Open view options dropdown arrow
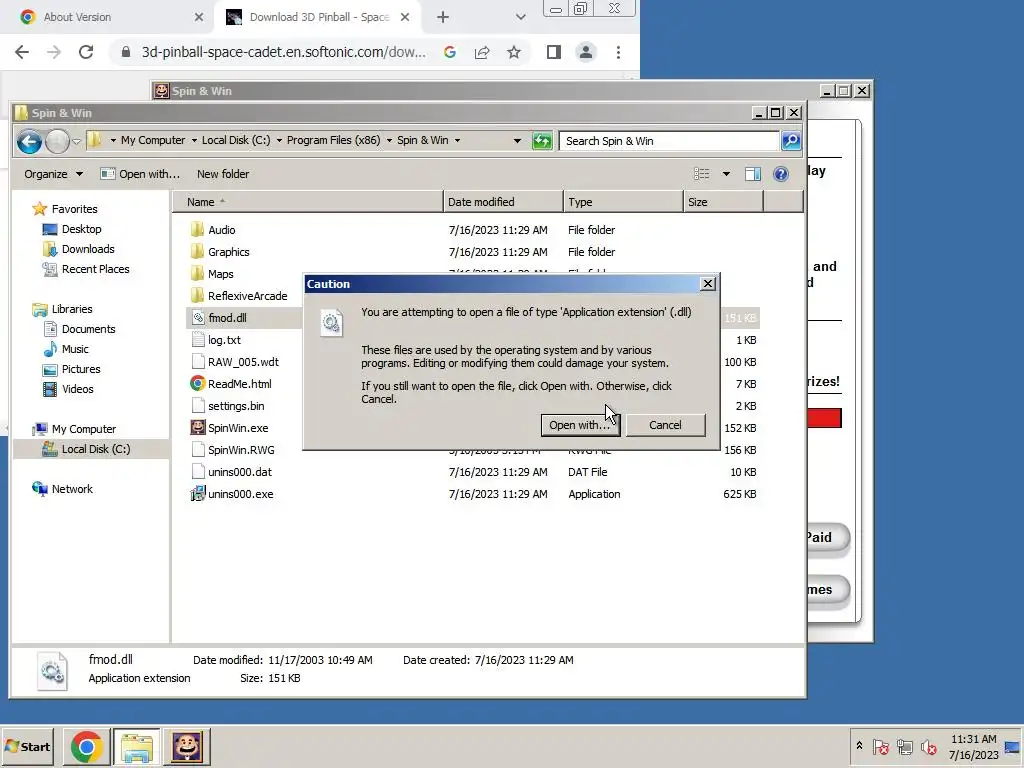The width and height of the screenshot is (1024, 768). pyautogui.click(x=726, y=174)
